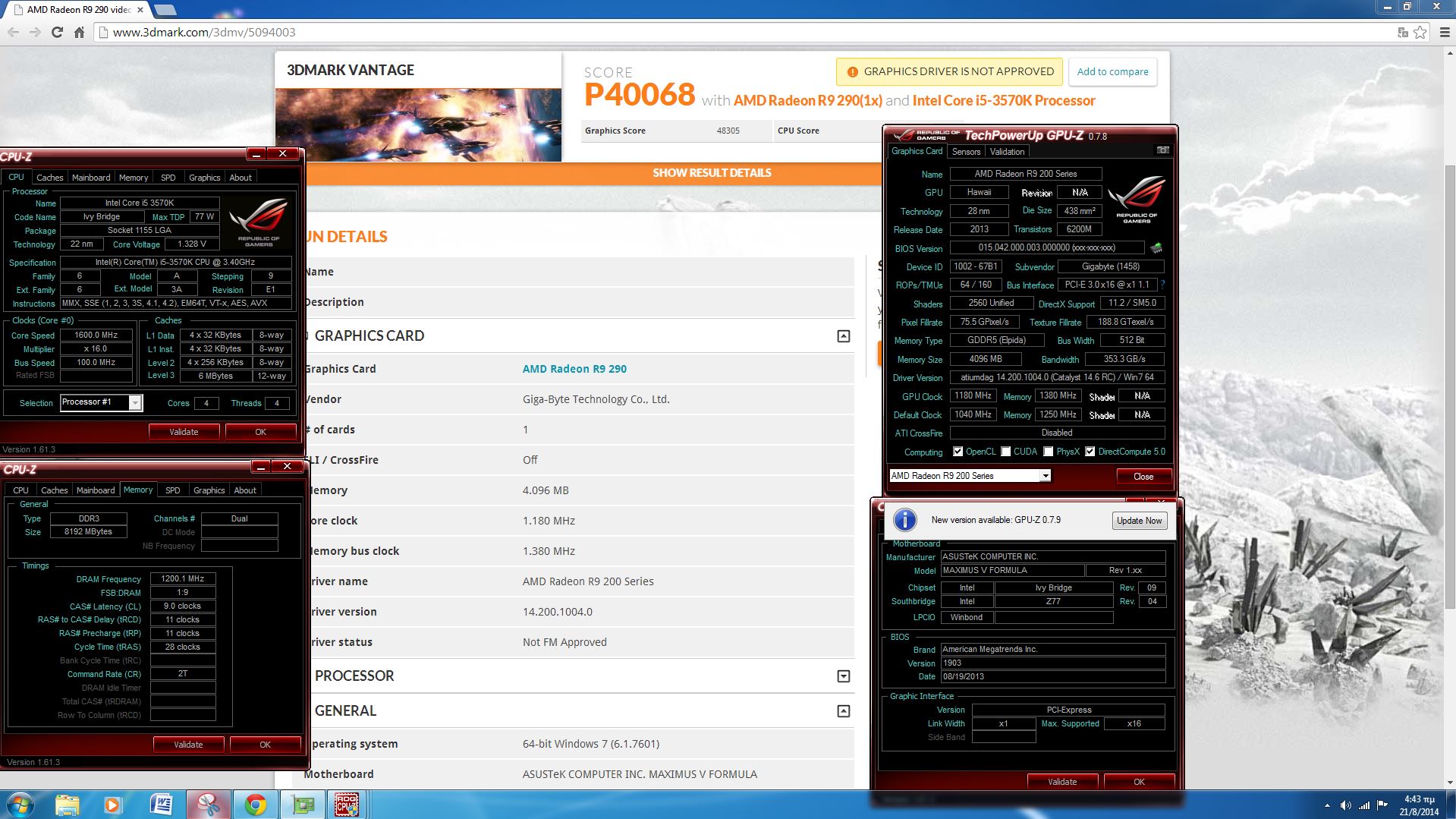Open Windows Start menu
This screenshot has width=1456, height=819.
point(20,805)
